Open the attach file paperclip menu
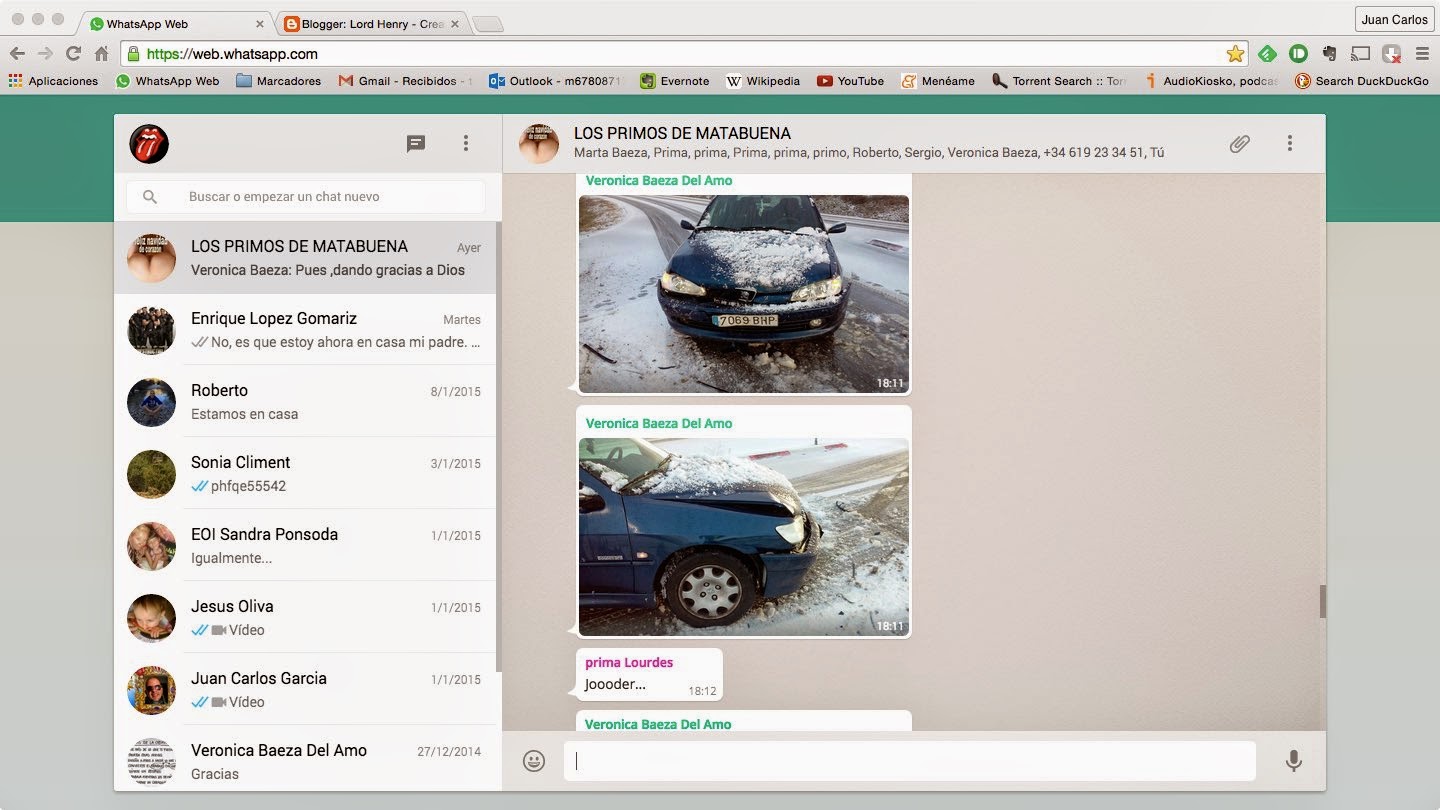The height and width of the screenshot is (810, 1440). (1240, 144)
